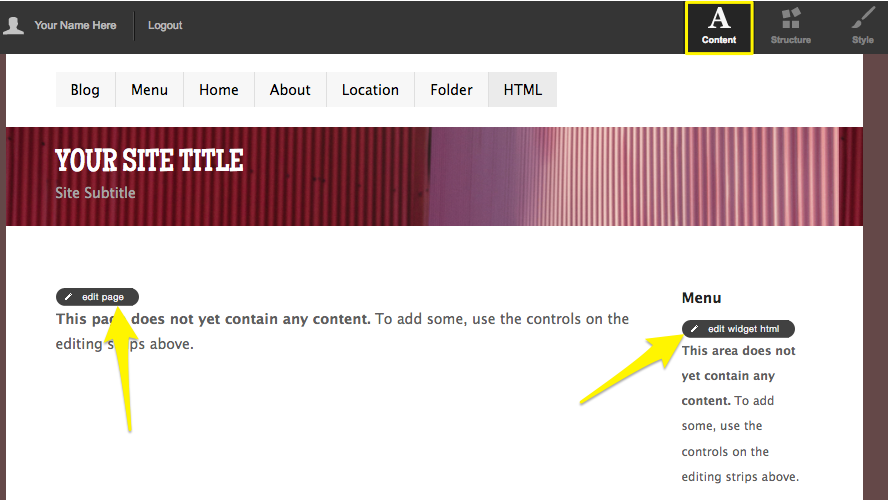Click the 'Site Subtitle' text in banner
The image size is (888, 500).
(x=95, y=193)
